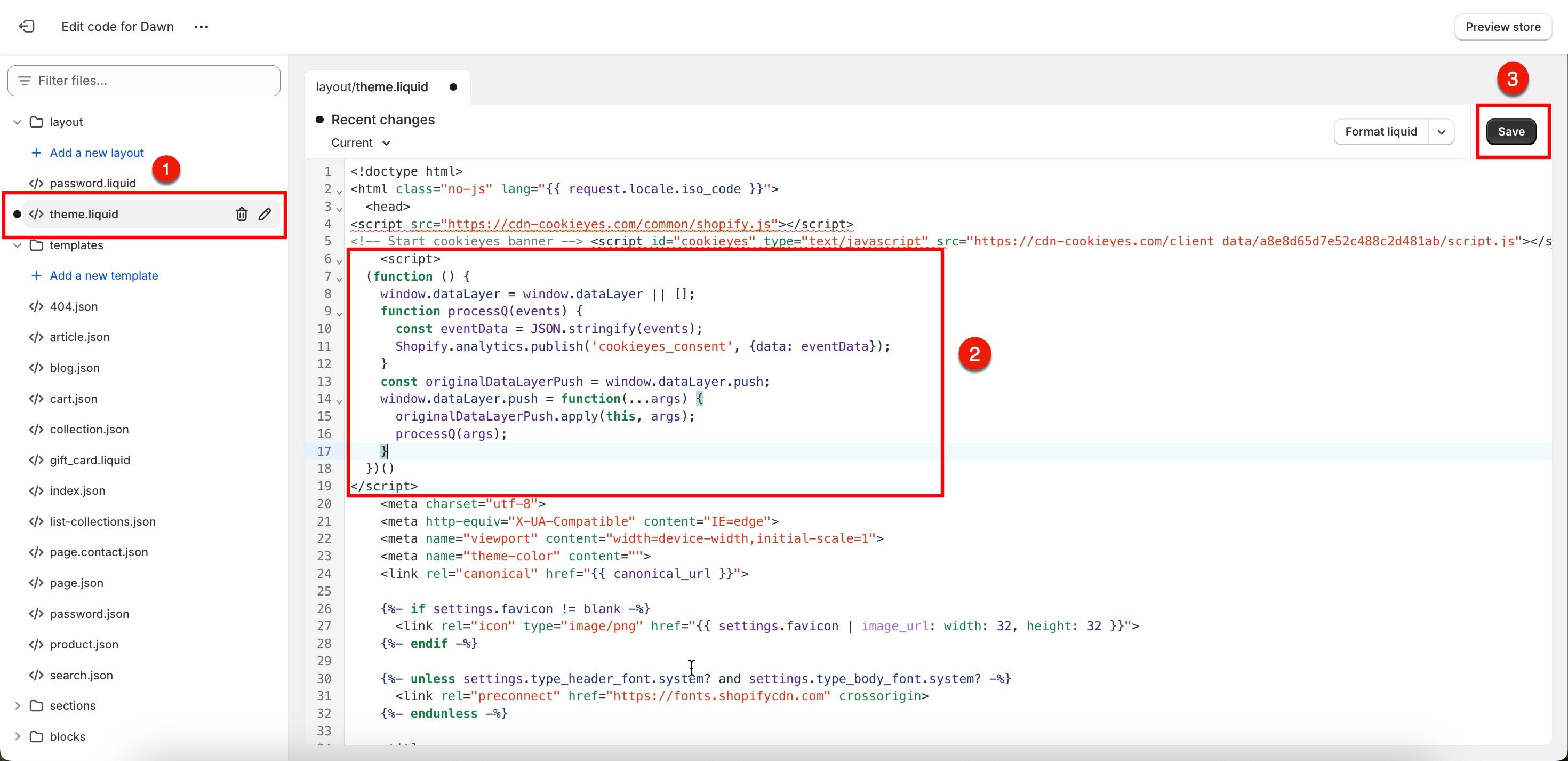Expand the sections folder
The height and width of the screenshot is (761, 1568).
(x=17, y=705)
